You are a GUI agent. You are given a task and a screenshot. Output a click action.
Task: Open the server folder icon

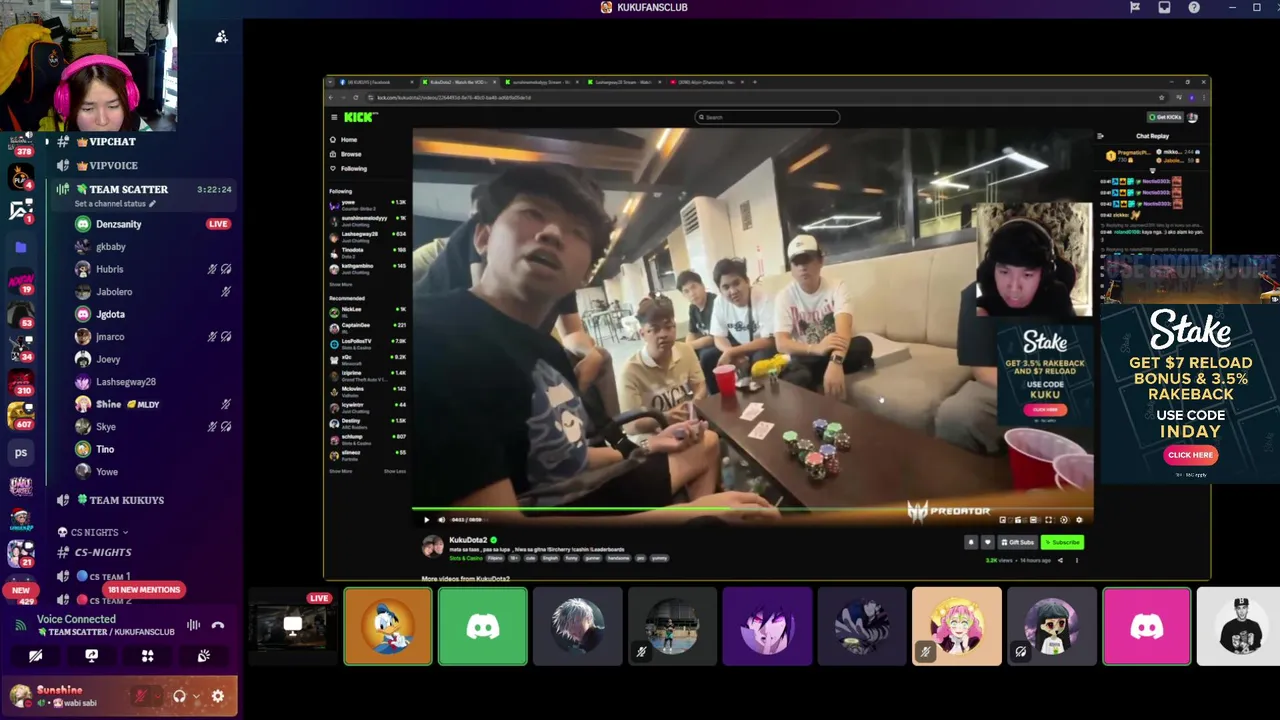(21, 247)
